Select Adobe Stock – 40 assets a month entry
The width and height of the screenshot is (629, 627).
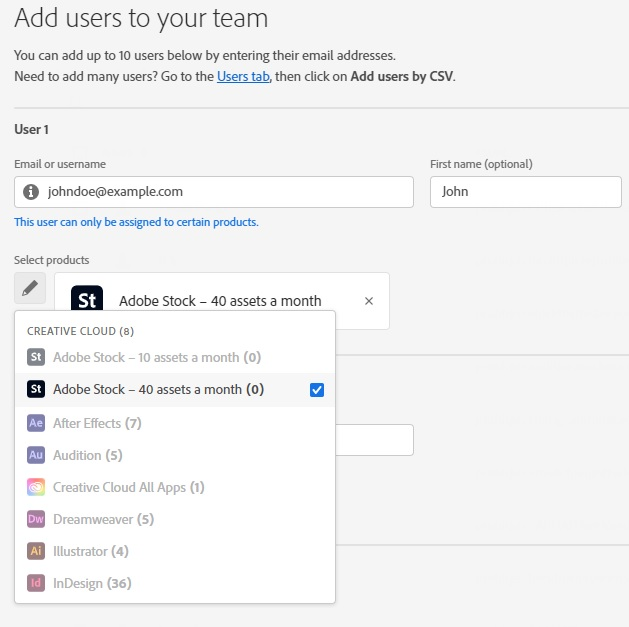[x=174, y=390]
